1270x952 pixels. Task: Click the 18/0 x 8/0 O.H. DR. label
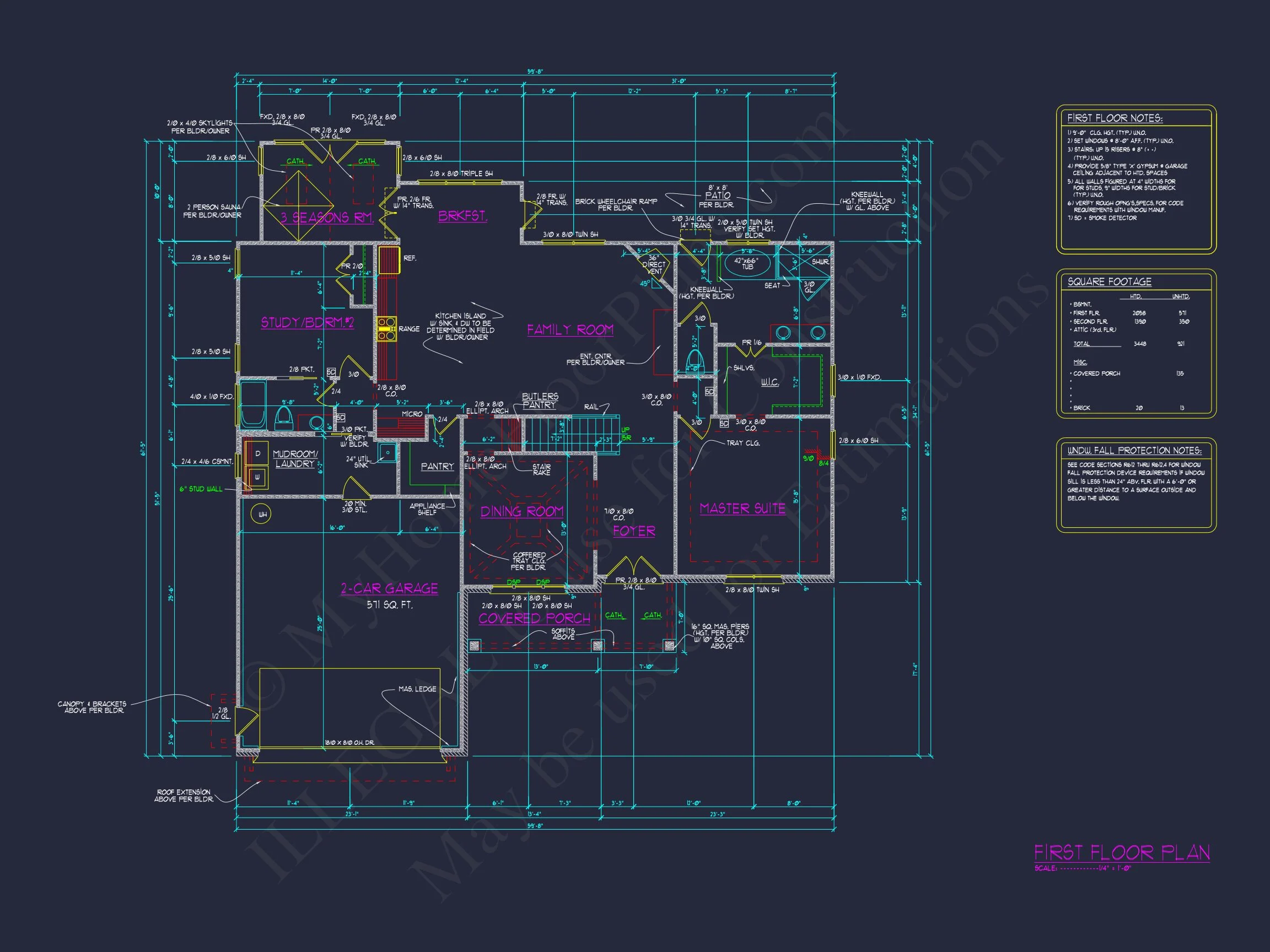(349, 743)
